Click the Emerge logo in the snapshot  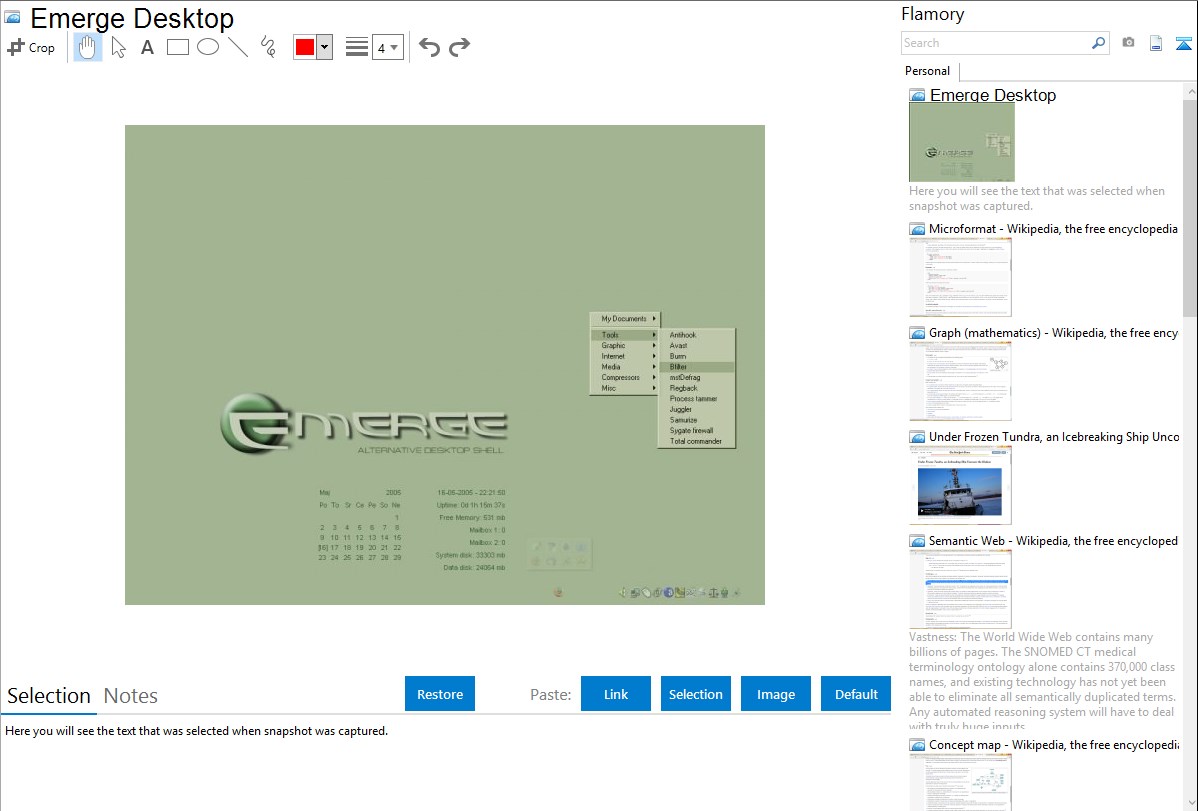(x=364, y=424)
